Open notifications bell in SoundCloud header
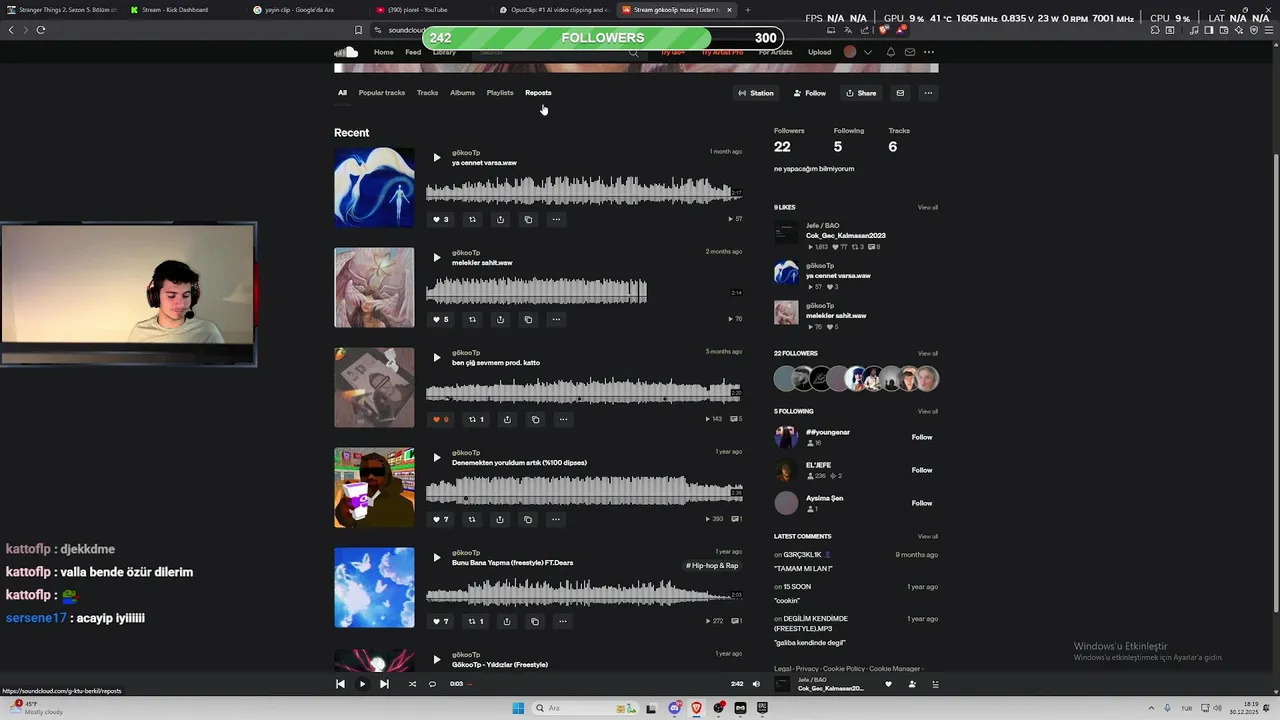Image resolution: width=1280 pixels, height=720 pixels. point(890,52)
